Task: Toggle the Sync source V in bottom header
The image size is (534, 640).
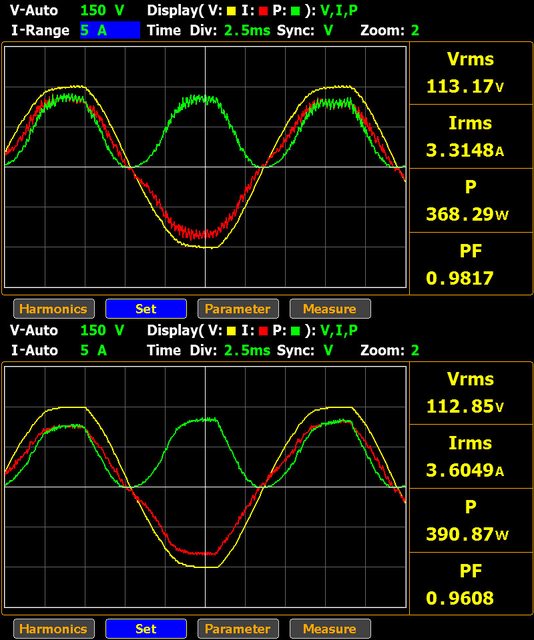Action: [x=328, y=351]
